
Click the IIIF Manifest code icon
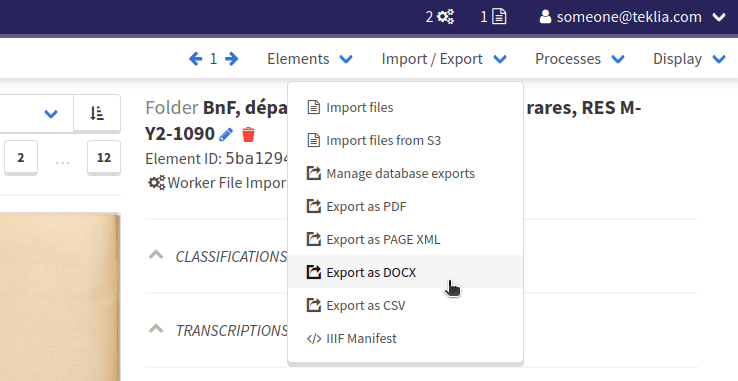click(313, 339)
